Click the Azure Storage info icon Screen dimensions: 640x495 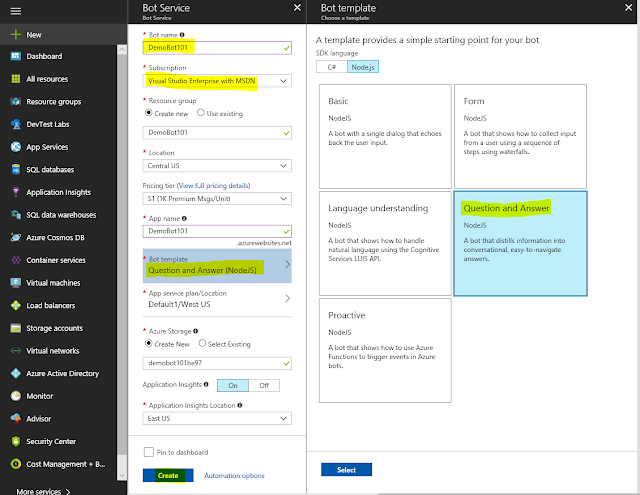[196, 331]
